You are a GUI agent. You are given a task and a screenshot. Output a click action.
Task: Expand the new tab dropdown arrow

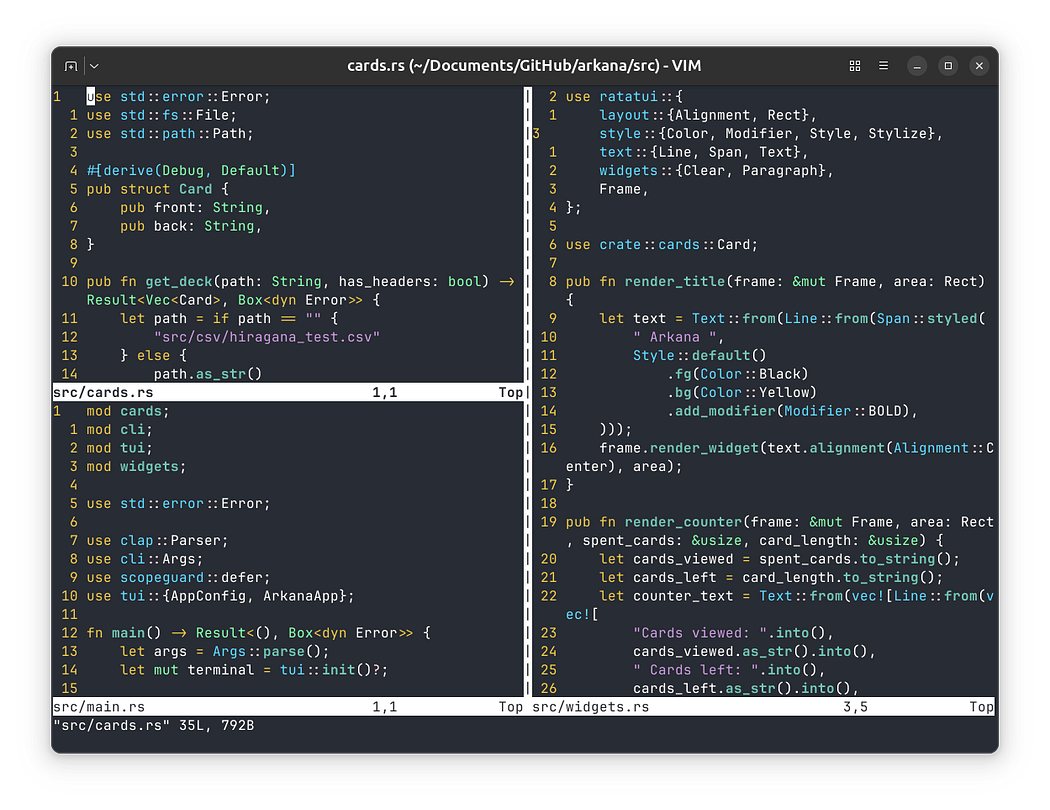coord(94,66)
